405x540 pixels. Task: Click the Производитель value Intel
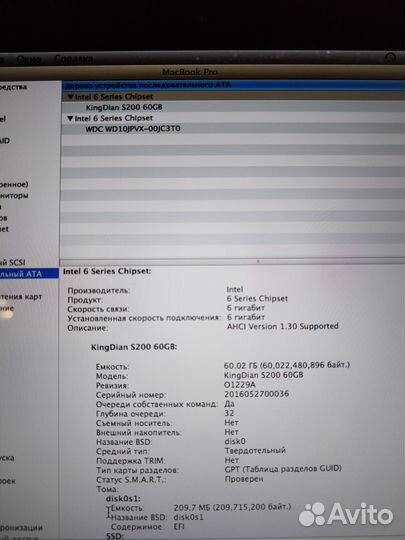pos(235,289)
